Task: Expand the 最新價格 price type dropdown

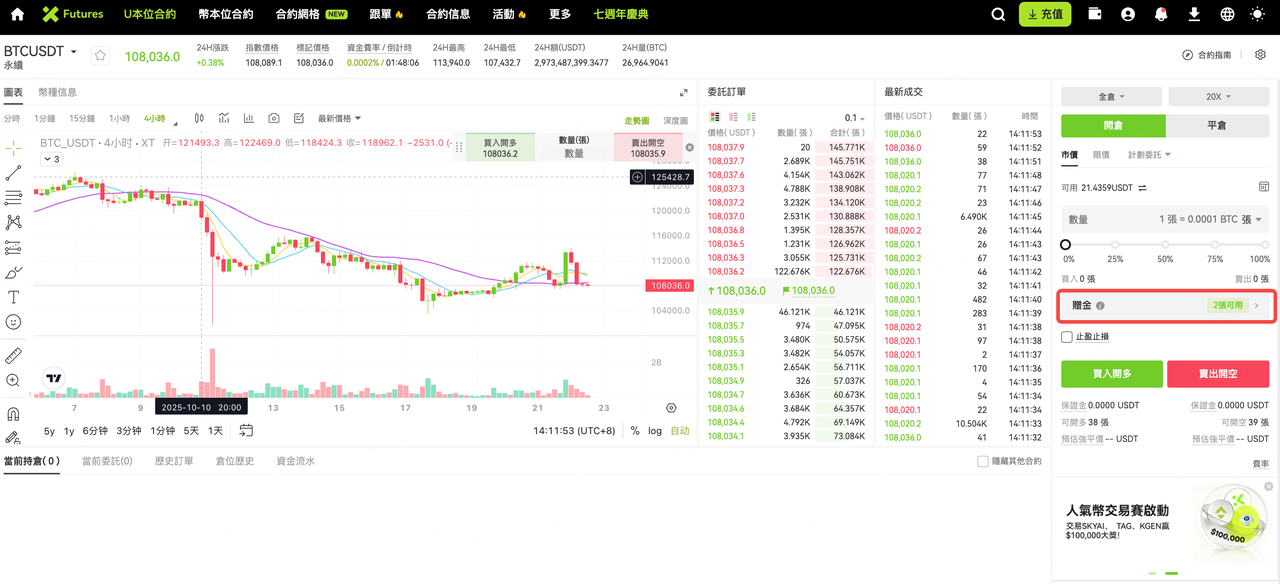Action: (340, 118)
